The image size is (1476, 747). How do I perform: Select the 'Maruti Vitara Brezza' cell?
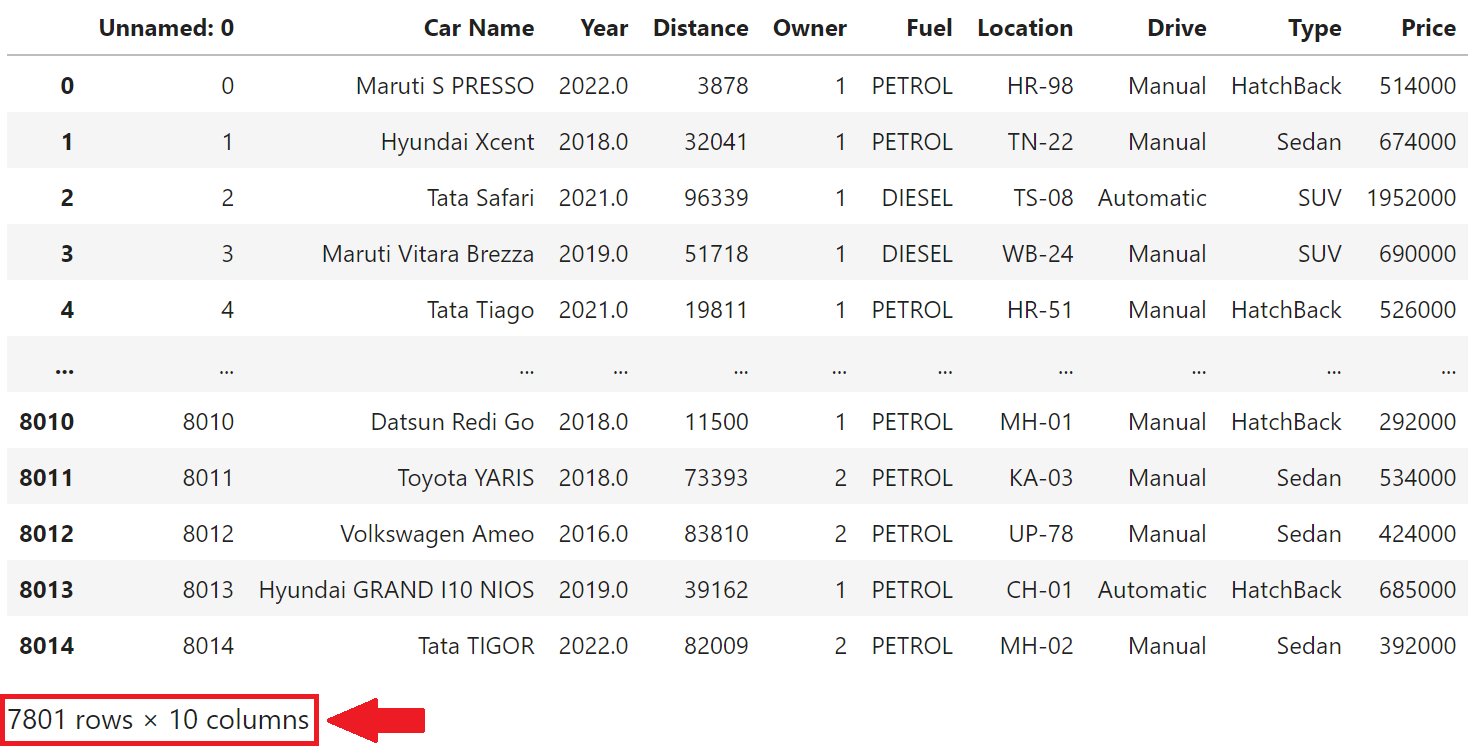[x=428, y=254]
